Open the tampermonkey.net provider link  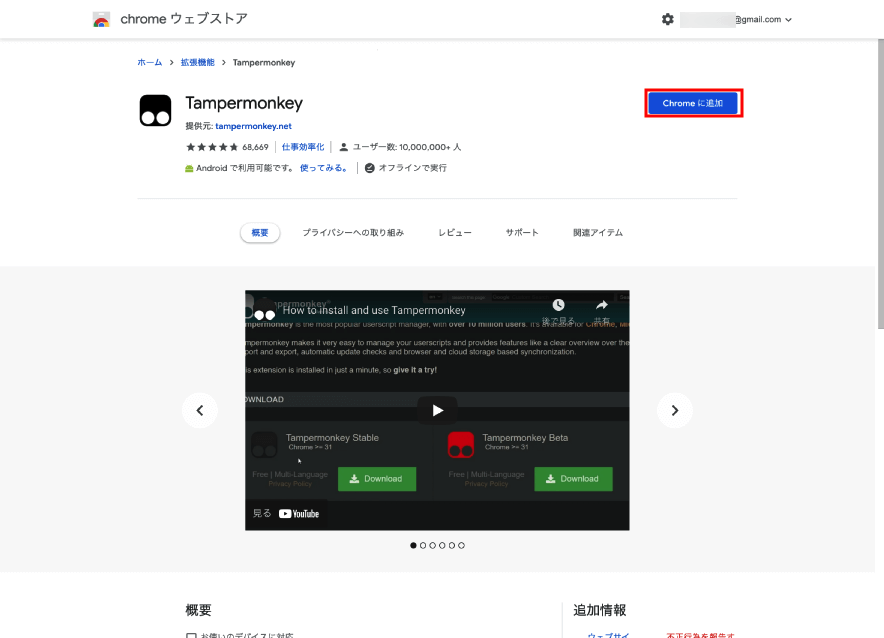click(x=253, y=126)
